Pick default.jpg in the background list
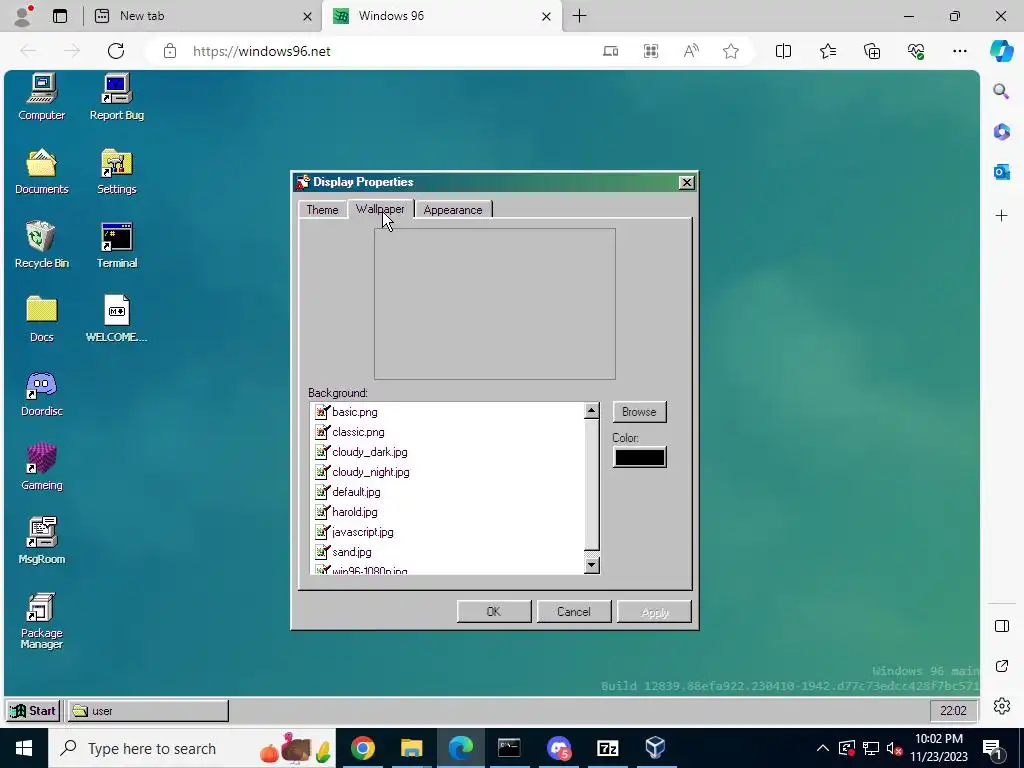This screenshot has width=1024, height=768. tap(448, 492)
